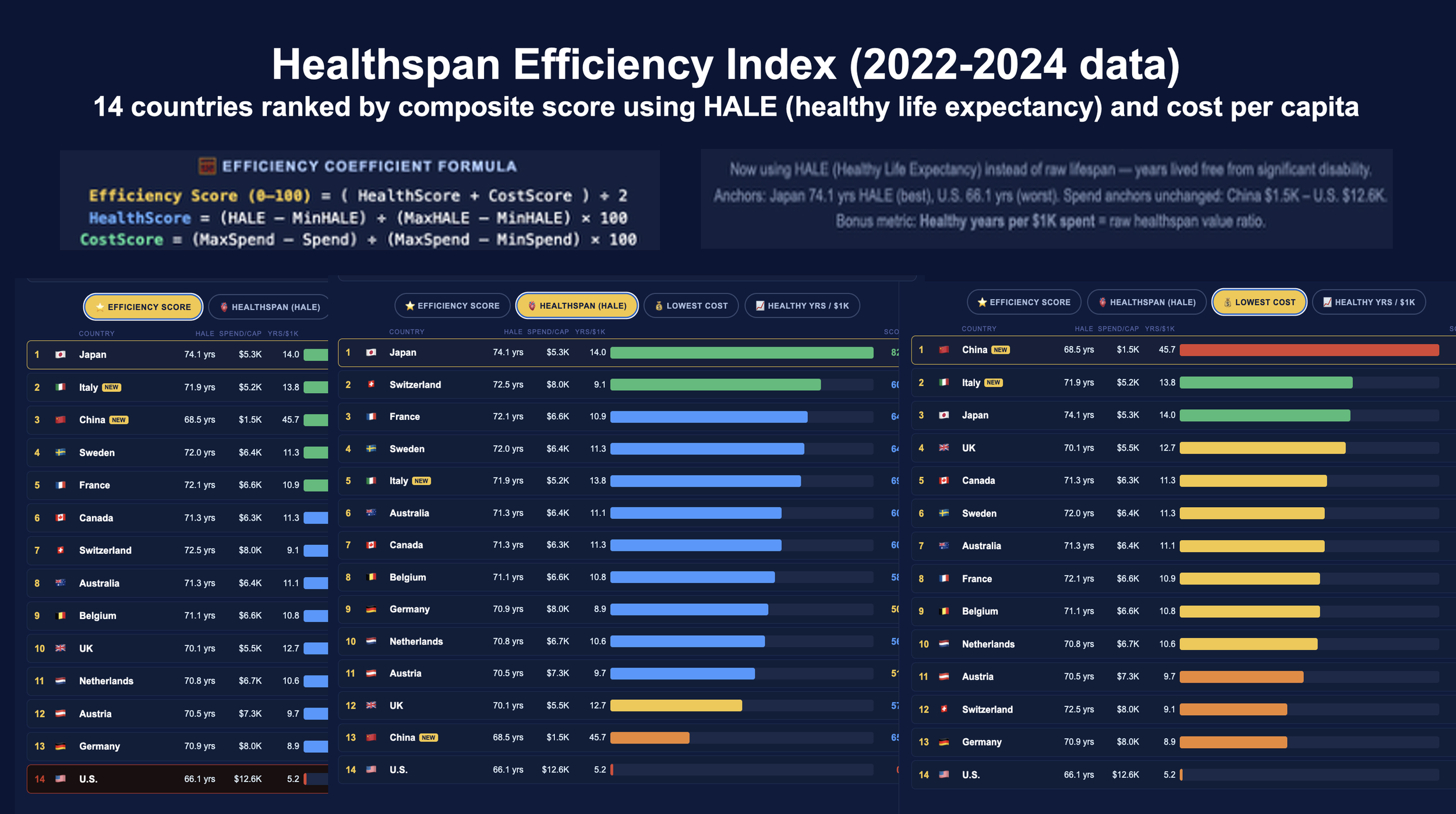Click "$12.6K" in the Efficiency Score ranking's U.S. row
The image size is (1456, 814).
click(248, 779)
